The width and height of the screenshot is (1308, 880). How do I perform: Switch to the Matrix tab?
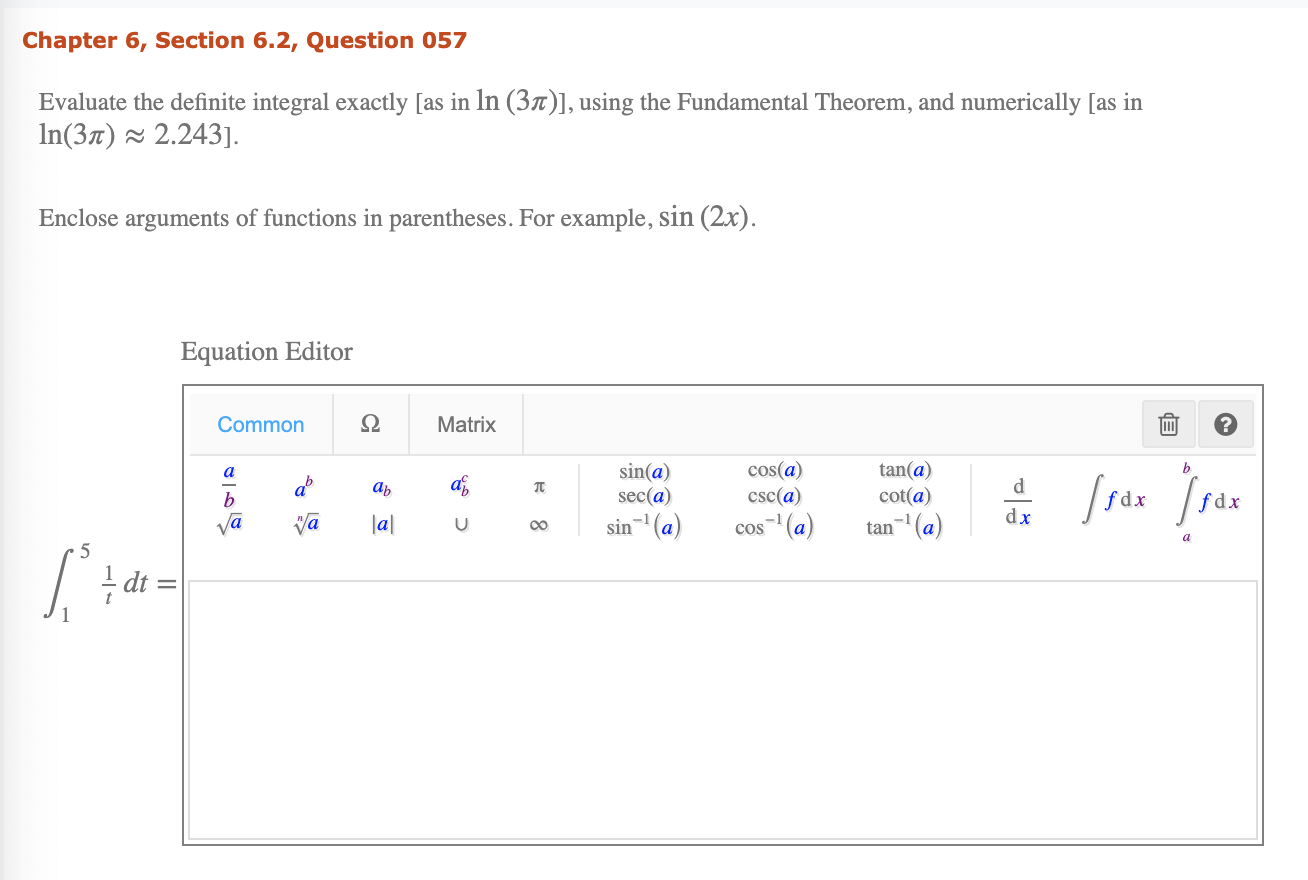click(466, 424)
